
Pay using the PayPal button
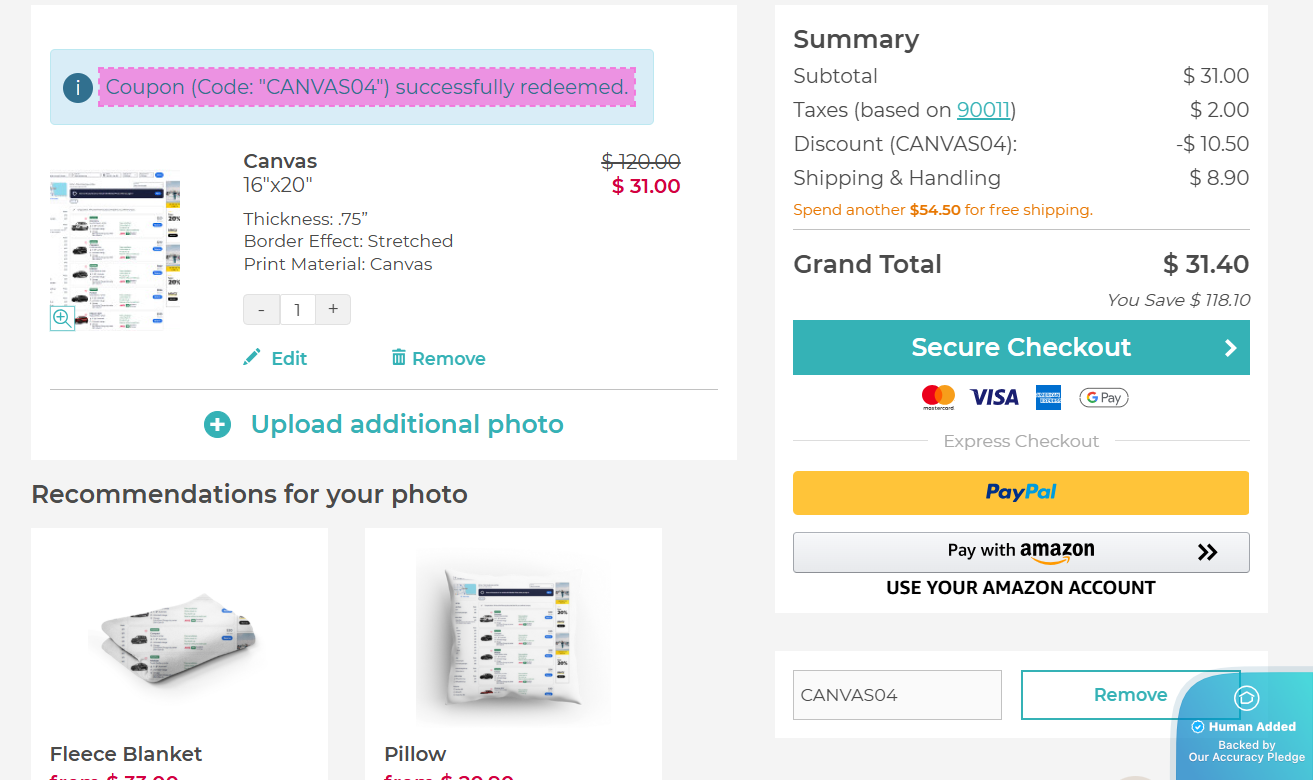(x=1021, y=493)
